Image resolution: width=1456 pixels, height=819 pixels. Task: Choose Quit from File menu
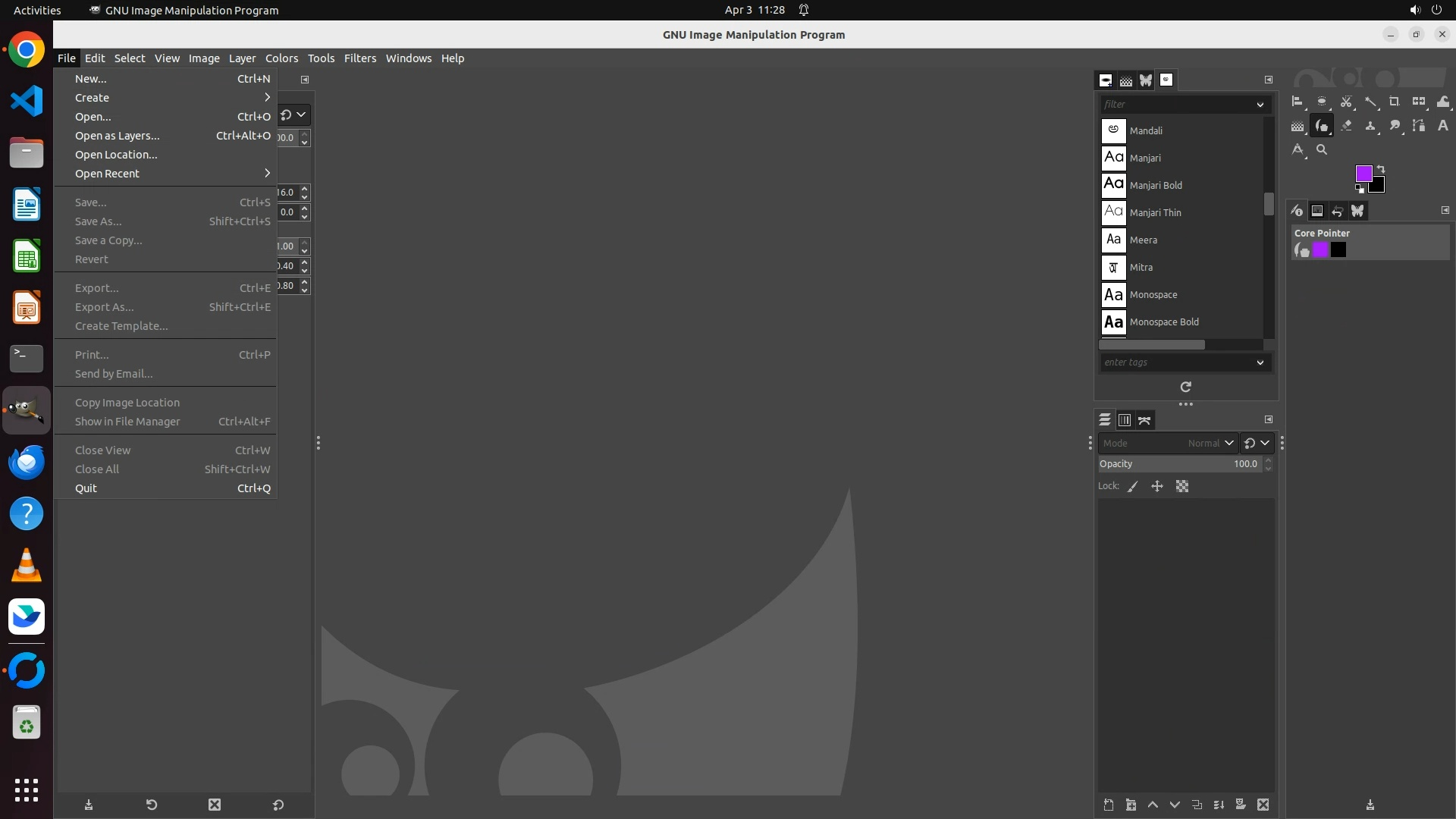(x=86, y=488)
